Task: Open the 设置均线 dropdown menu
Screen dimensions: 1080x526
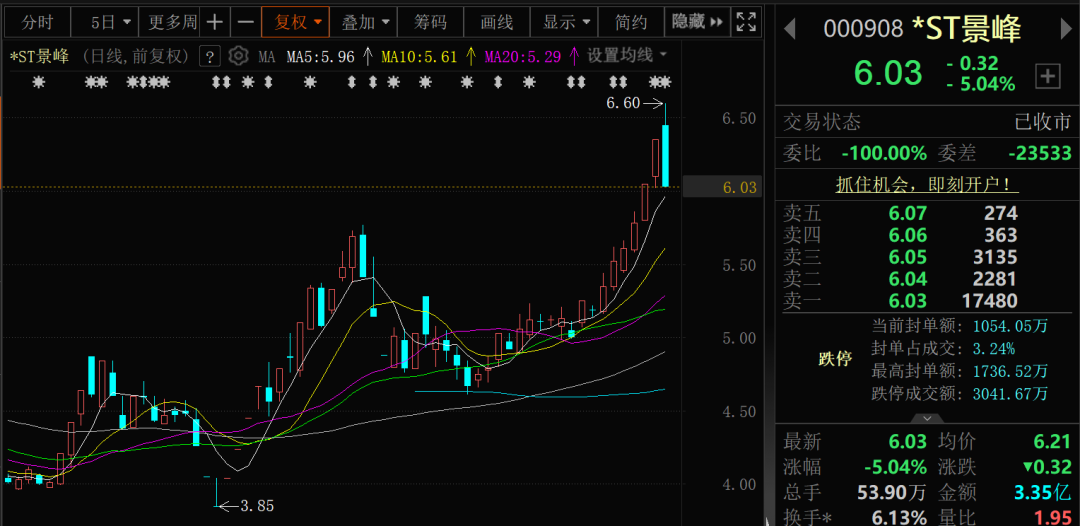Action: [x=627, y=56]
